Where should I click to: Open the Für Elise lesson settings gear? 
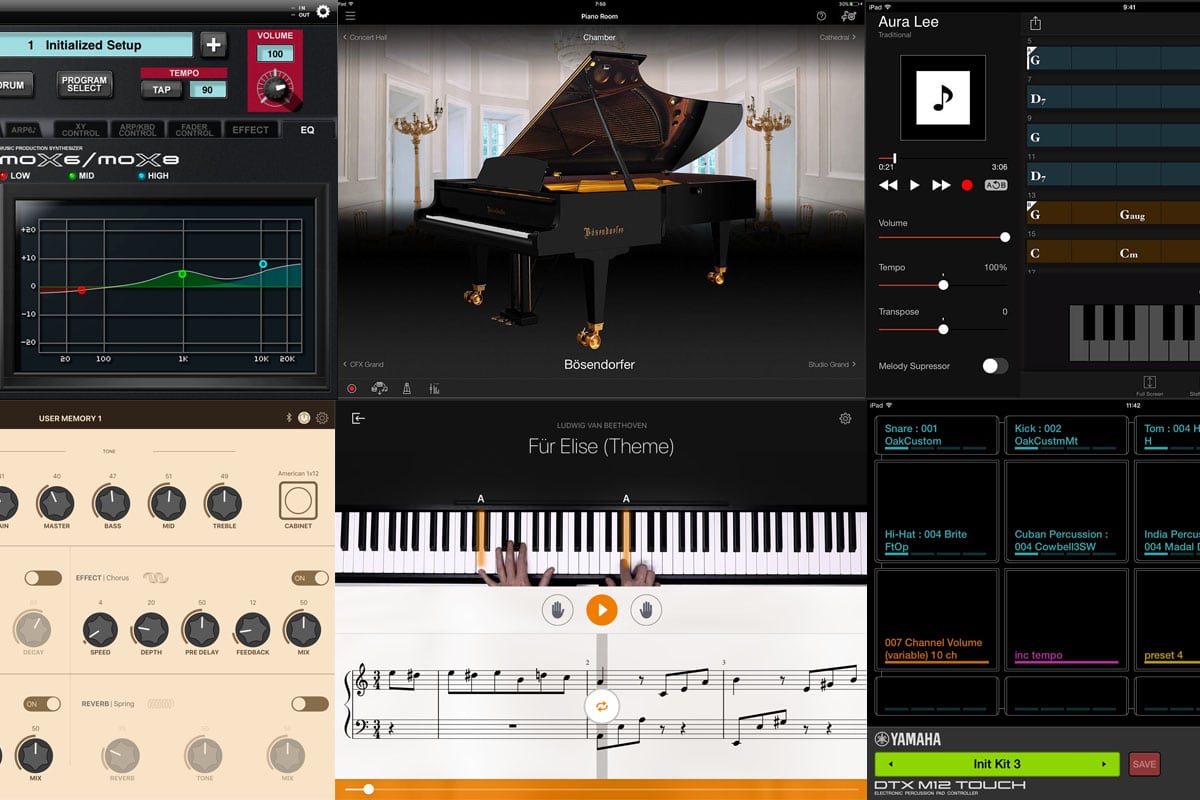pyautogui.click(x=845, y=418)
